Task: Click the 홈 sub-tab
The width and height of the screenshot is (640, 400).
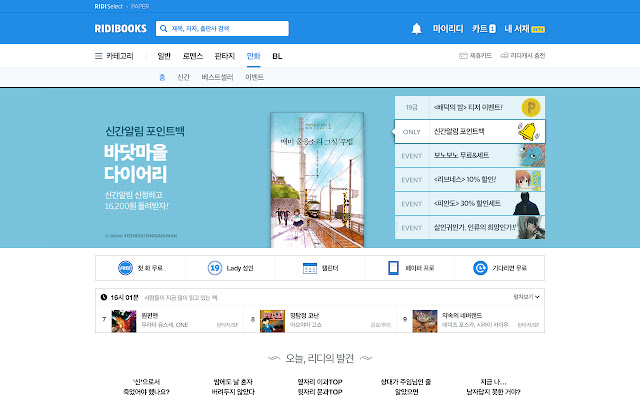Action: coord(162,77)
